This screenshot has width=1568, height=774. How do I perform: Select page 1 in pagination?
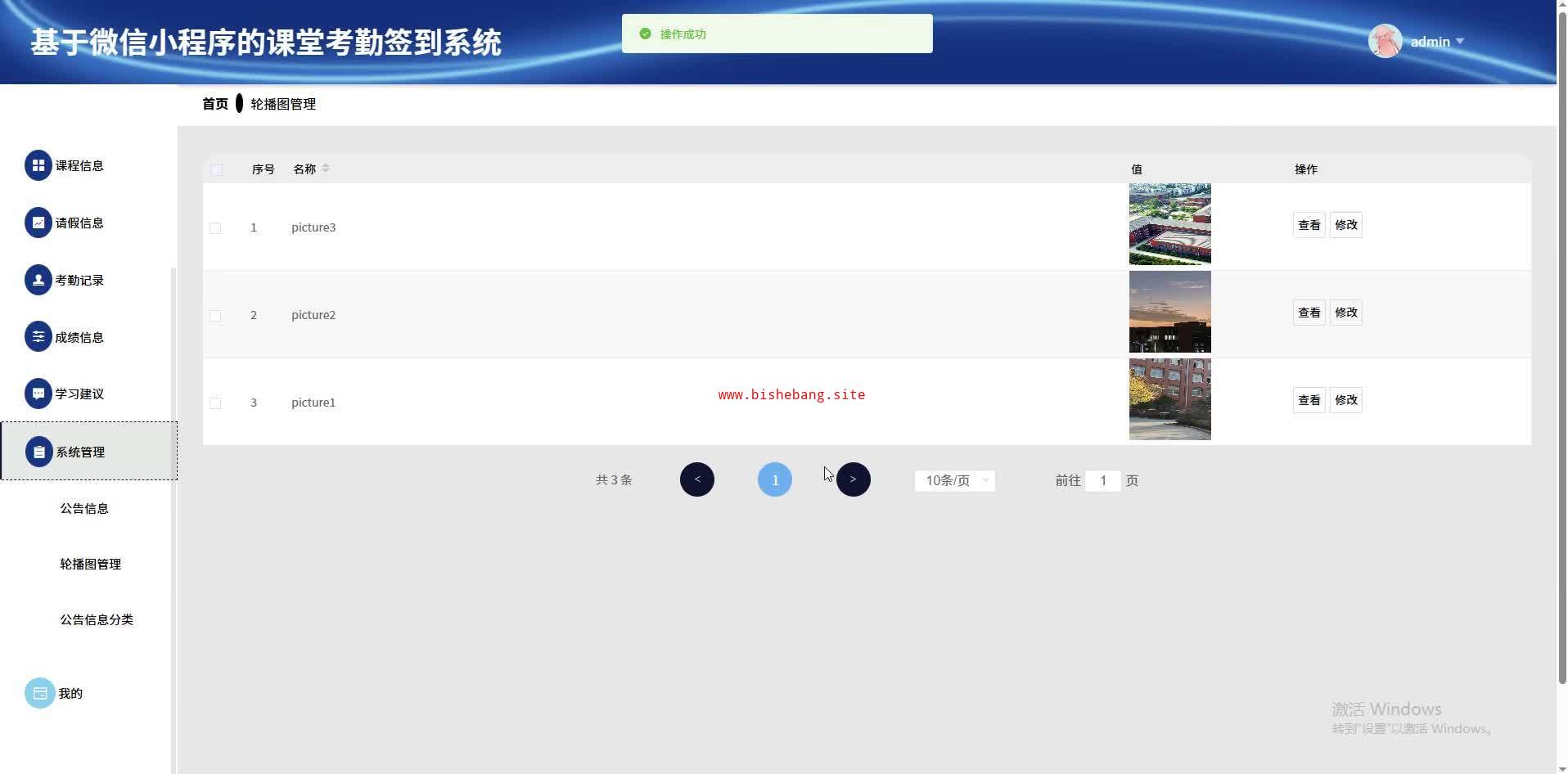click(775, 479)
